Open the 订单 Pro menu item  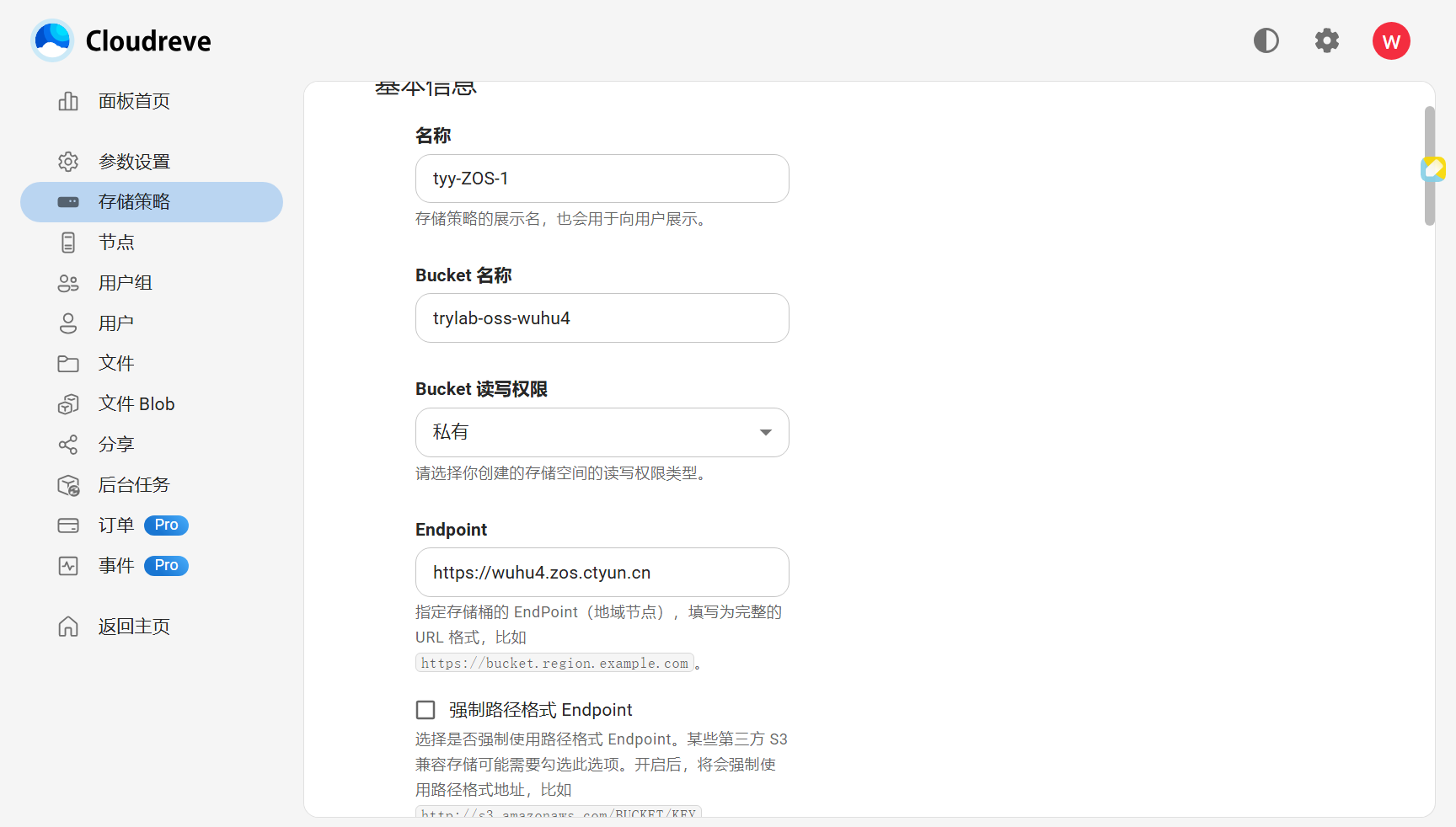tap(117, 526)
